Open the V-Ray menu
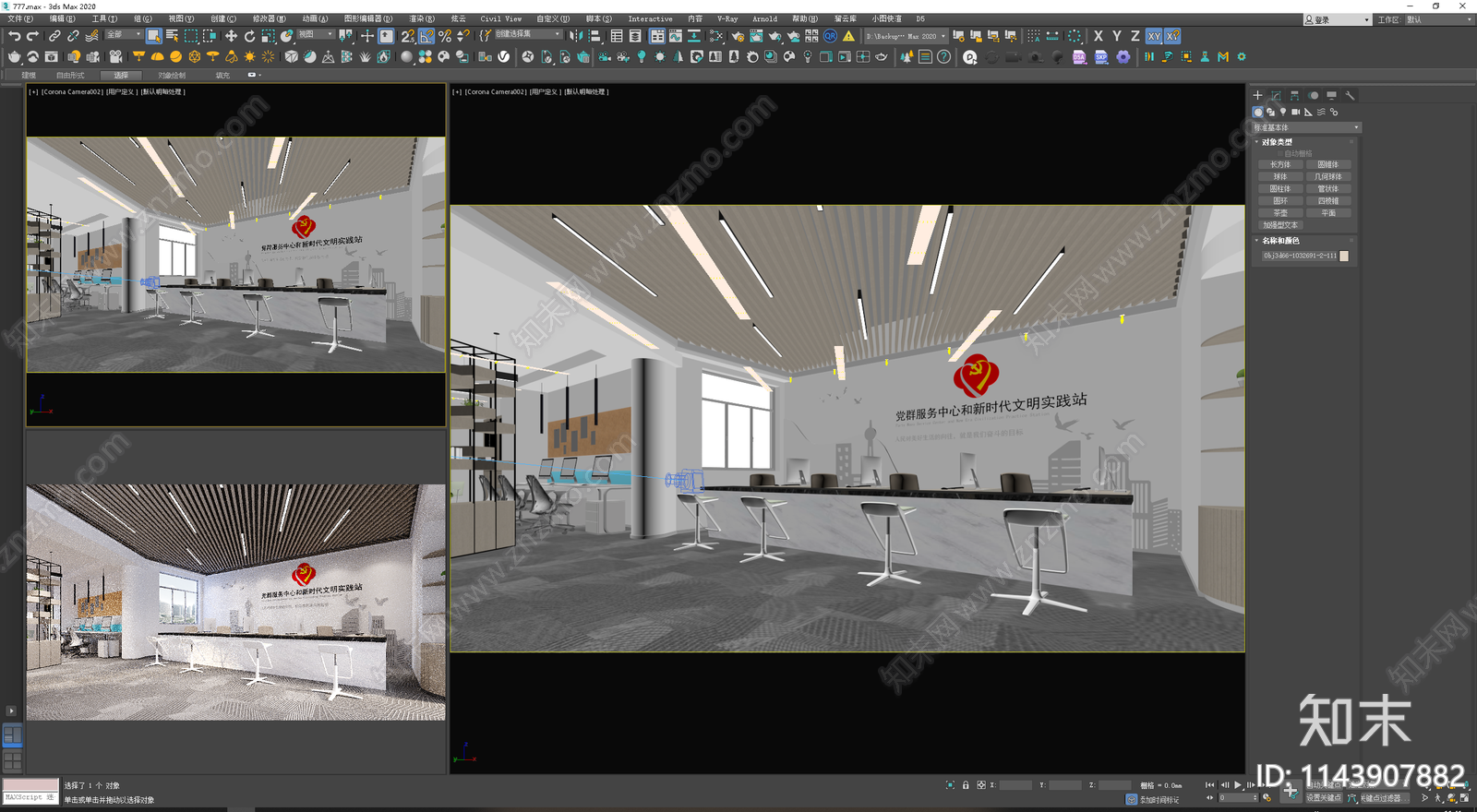 [727, 18]
